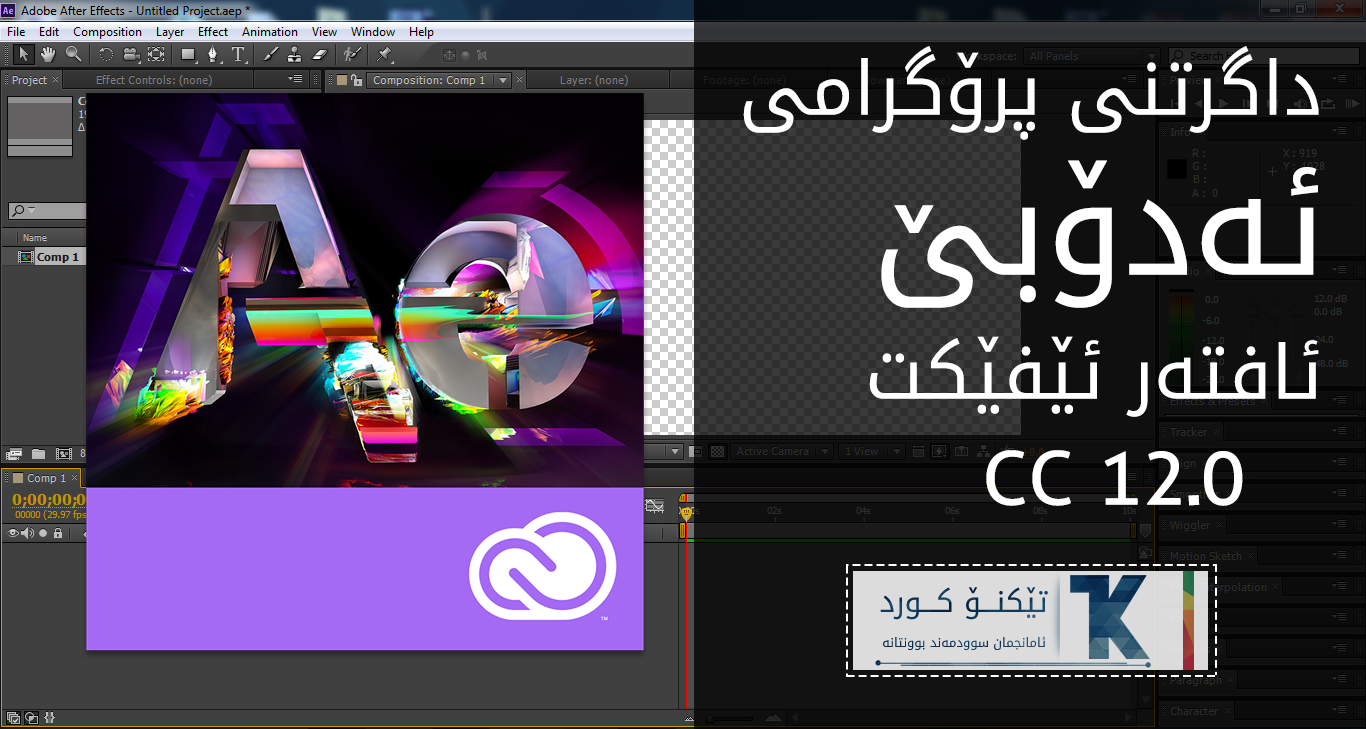The height and width of the screenshot is (729, 1366).
Task: Toggle the Transparency Grid in viewer
Action: click(x=717, y=451)
